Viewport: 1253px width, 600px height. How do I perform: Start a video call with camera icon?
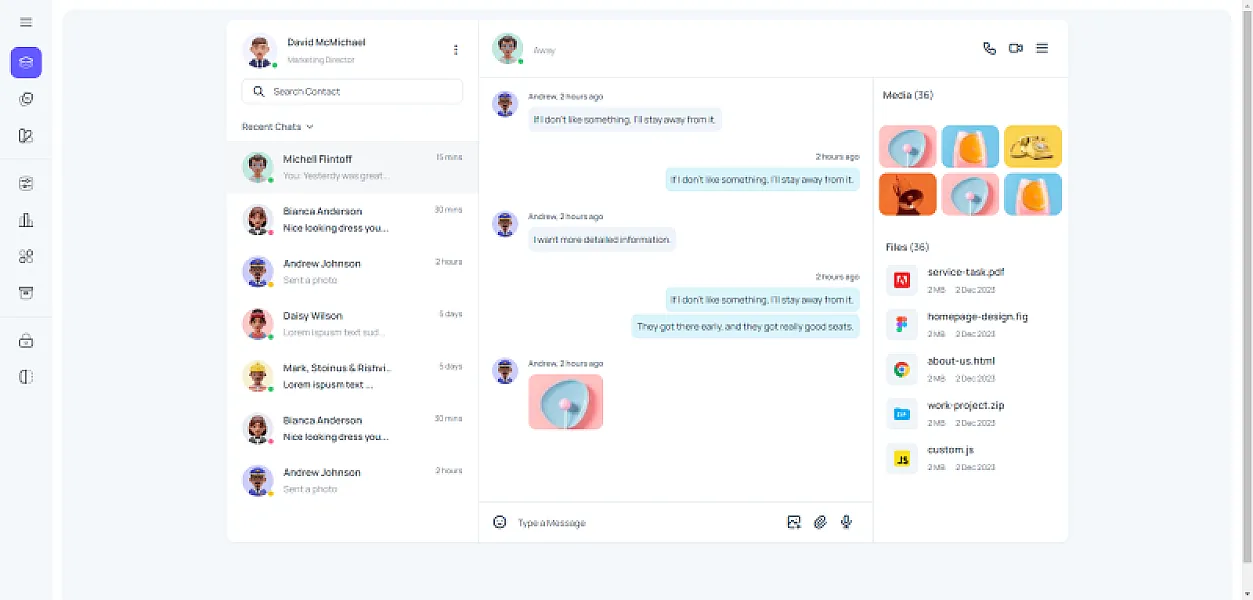pos(1015,48)
